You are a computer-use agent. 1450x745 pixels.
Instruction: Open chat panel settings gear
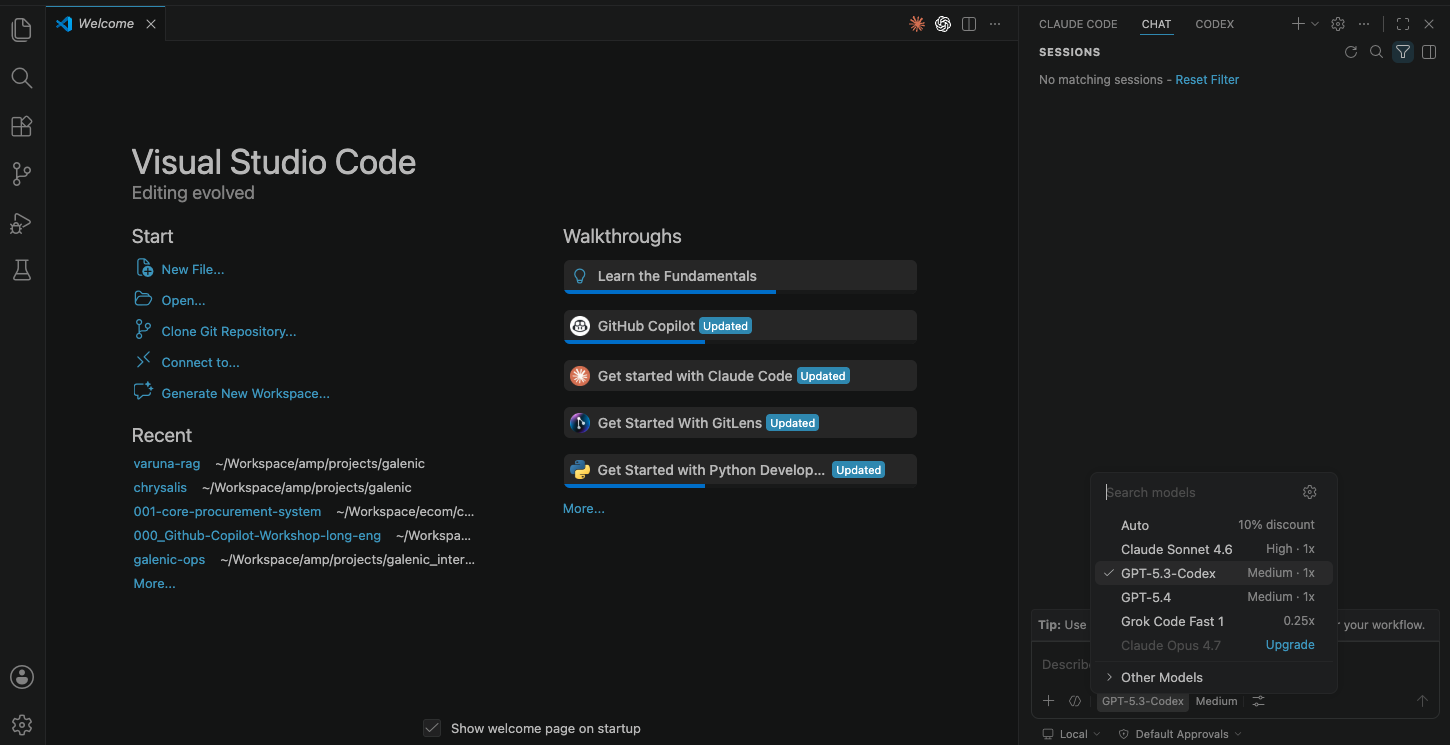[1338, 24]
